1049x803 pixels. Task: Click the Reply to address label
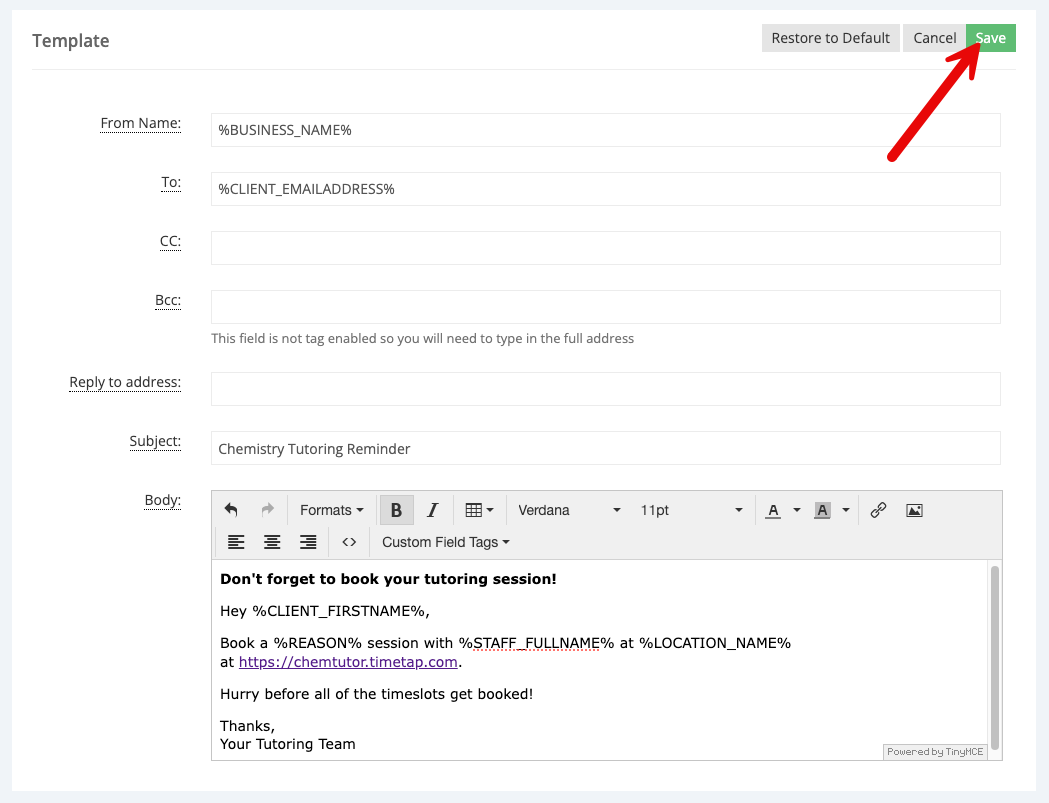[125, 382]
